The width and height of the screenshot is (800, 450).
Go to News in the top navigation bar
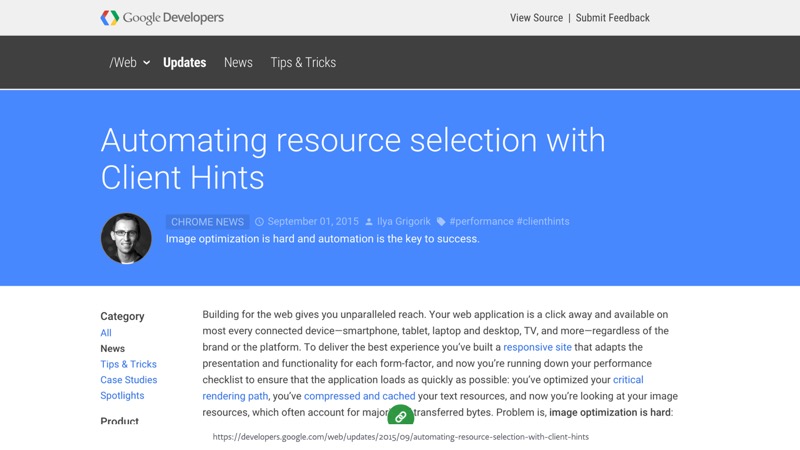238,62
